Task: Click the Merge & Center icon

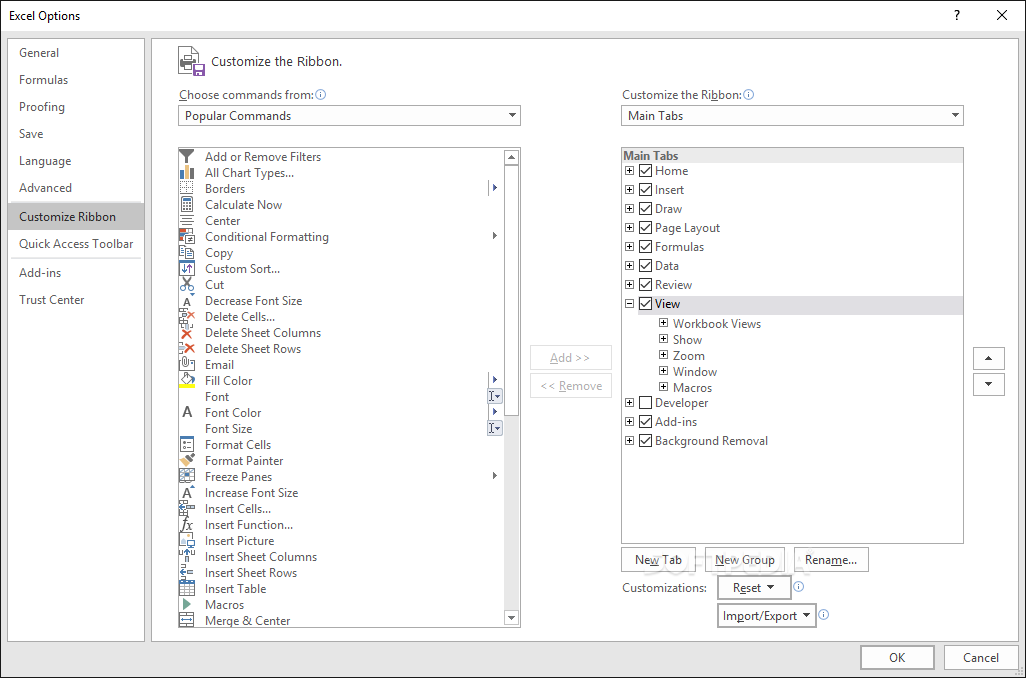Action: [186, 620]
